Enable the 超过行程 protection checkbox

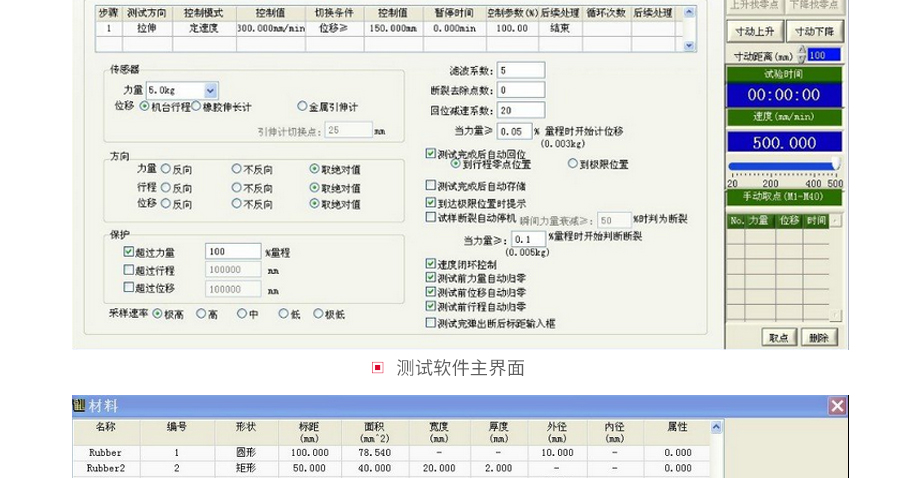[x=128, y=270]
